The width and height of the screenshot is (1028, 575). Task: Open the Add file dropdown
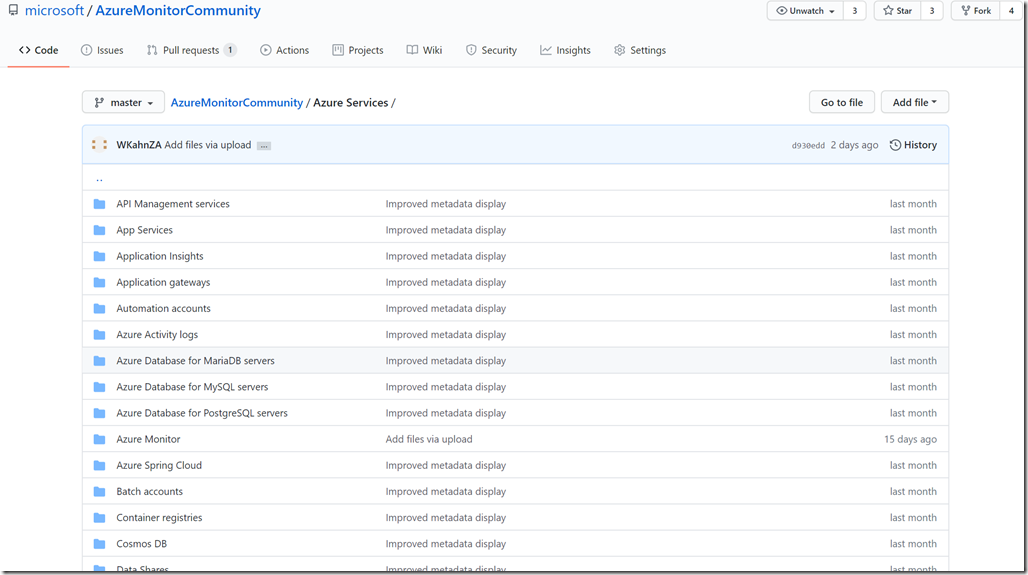pos(915,102)
